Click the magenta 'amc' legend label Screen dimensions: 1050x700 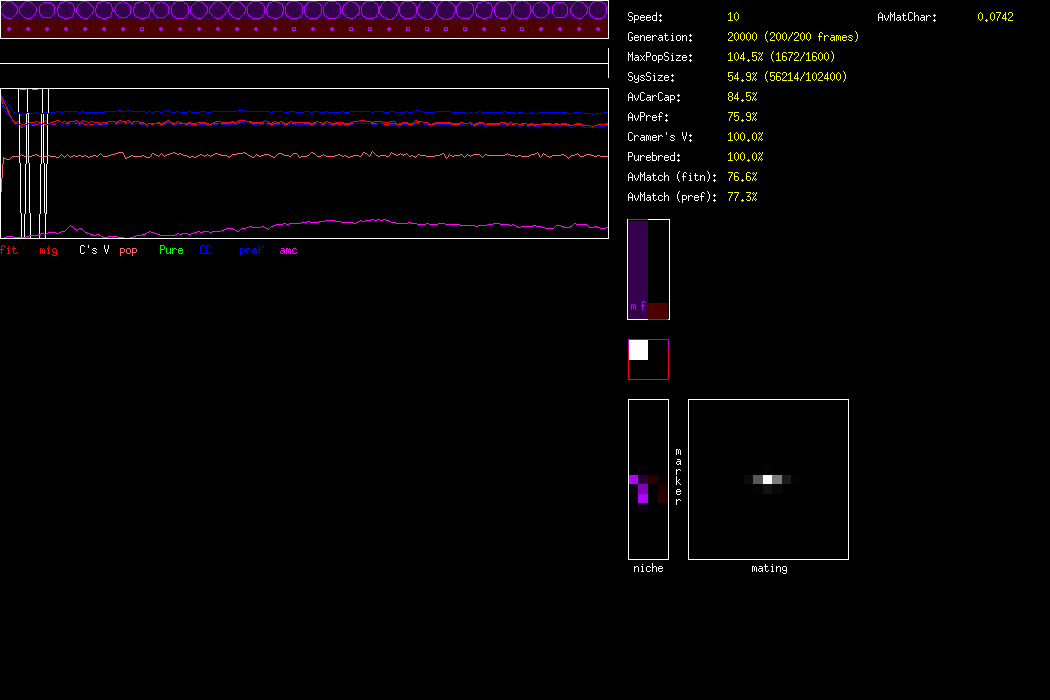pos(288,250)
